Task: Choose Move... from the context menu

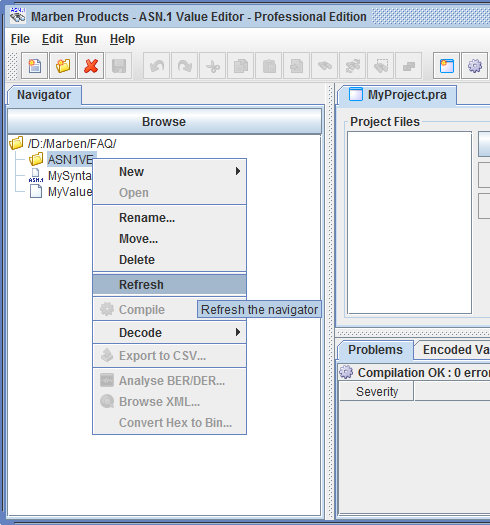Action: [169, 239]
